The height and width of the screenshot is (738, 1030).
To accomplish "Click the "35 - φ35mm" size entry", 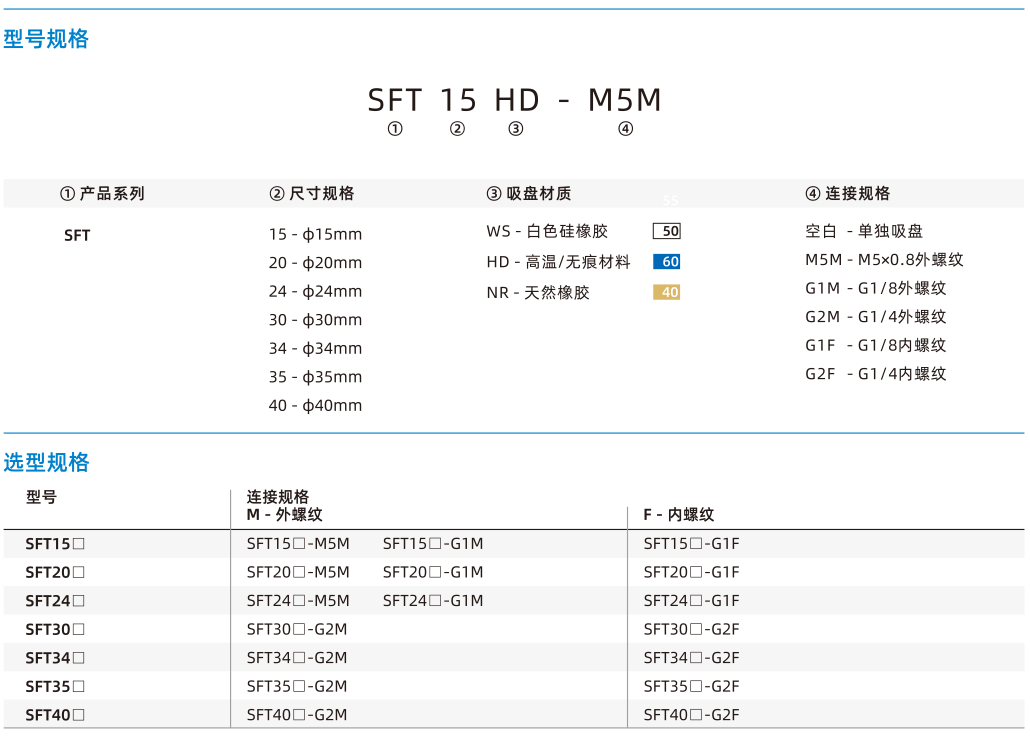I will [315, 377].
